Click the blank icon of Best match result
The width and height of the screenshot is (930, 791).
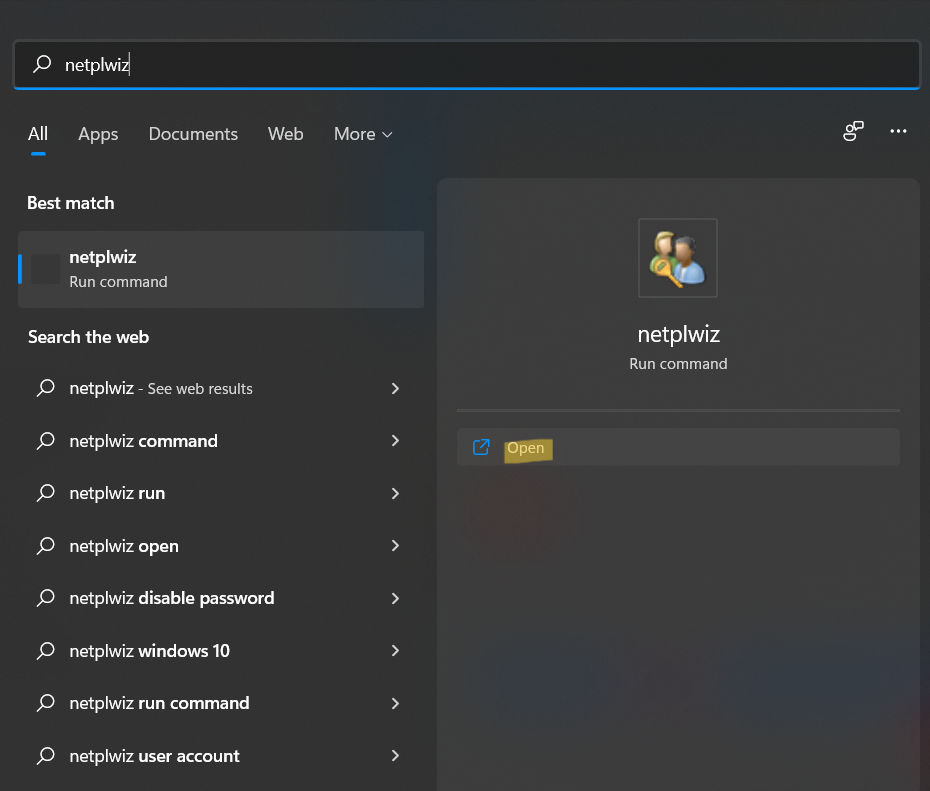tap(45, 269)
